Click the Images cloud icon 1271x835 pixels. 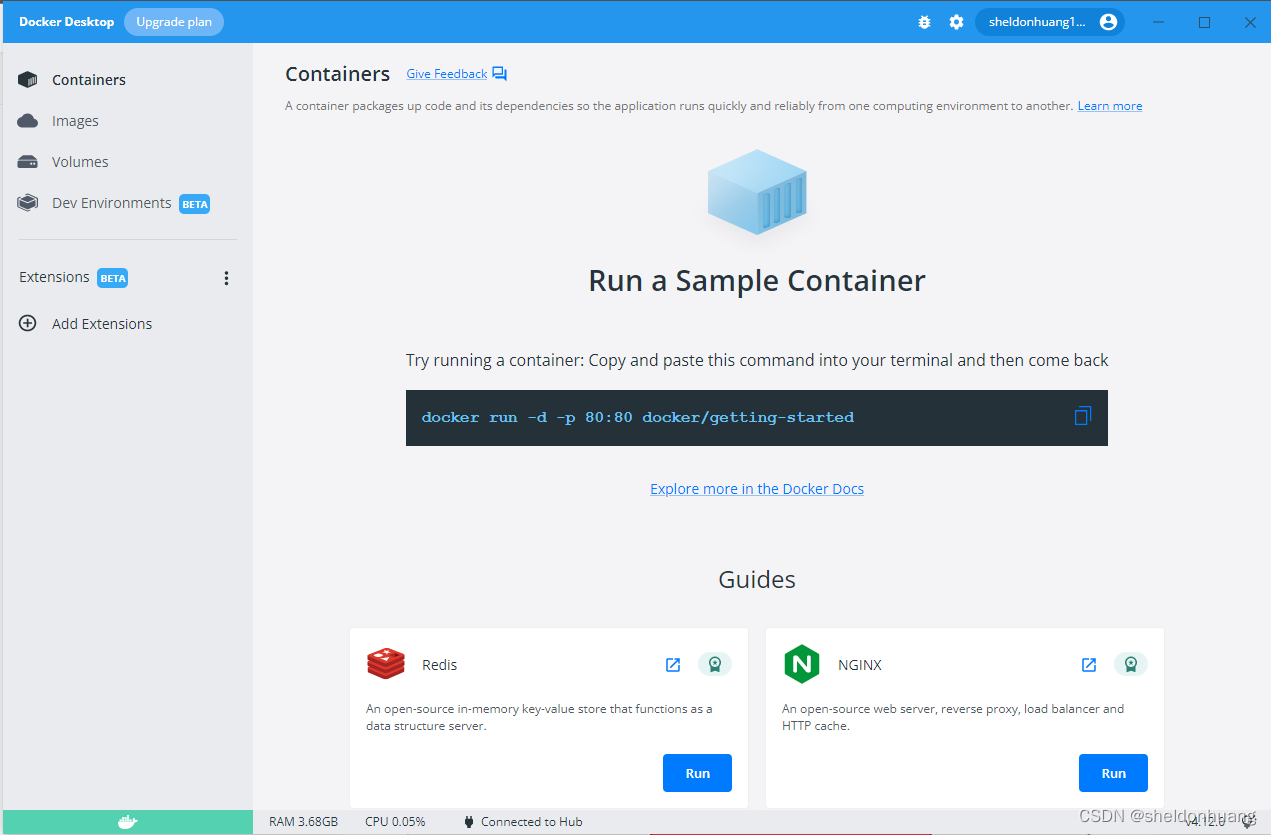pos(28,121)
